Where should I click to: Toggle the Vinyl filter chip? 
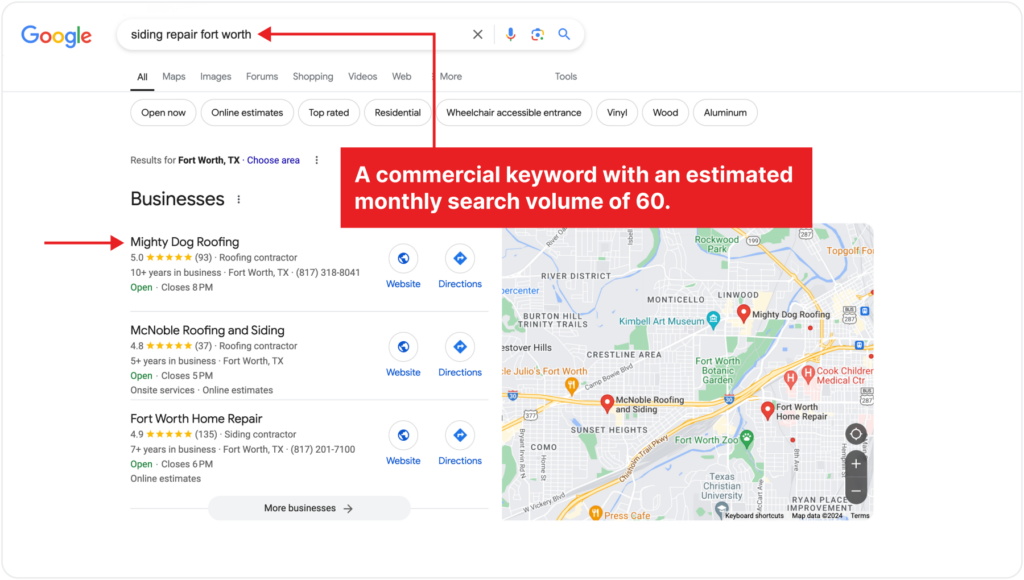pos(617,112)
